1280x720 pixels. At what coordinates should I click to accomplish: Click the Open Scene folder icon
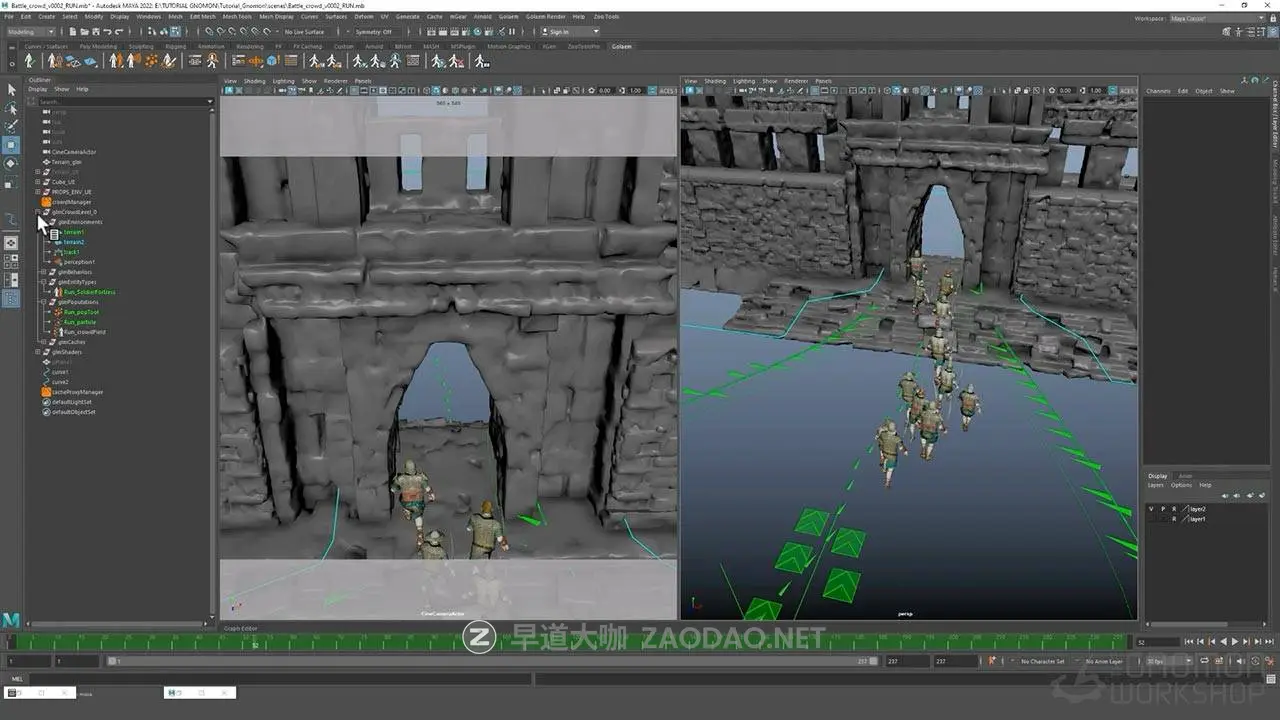point(83,32)
